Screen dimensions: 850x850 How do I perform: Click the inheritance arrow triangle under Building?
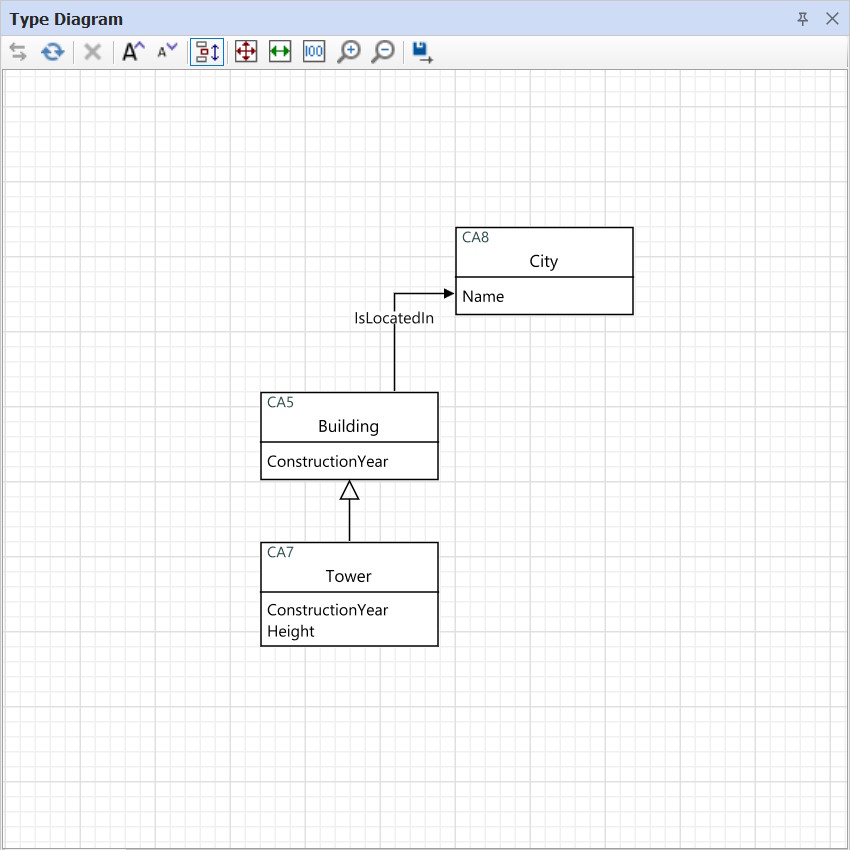350,490
